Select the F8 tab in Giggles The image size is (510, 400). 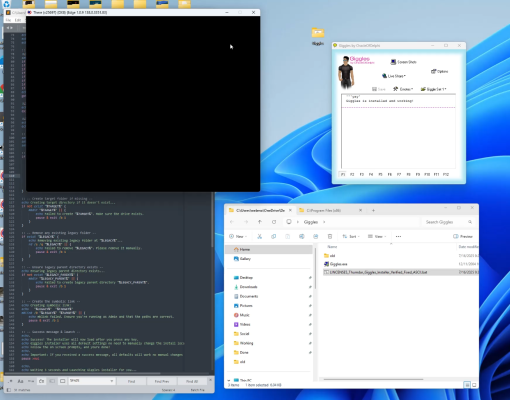point(408,174)
